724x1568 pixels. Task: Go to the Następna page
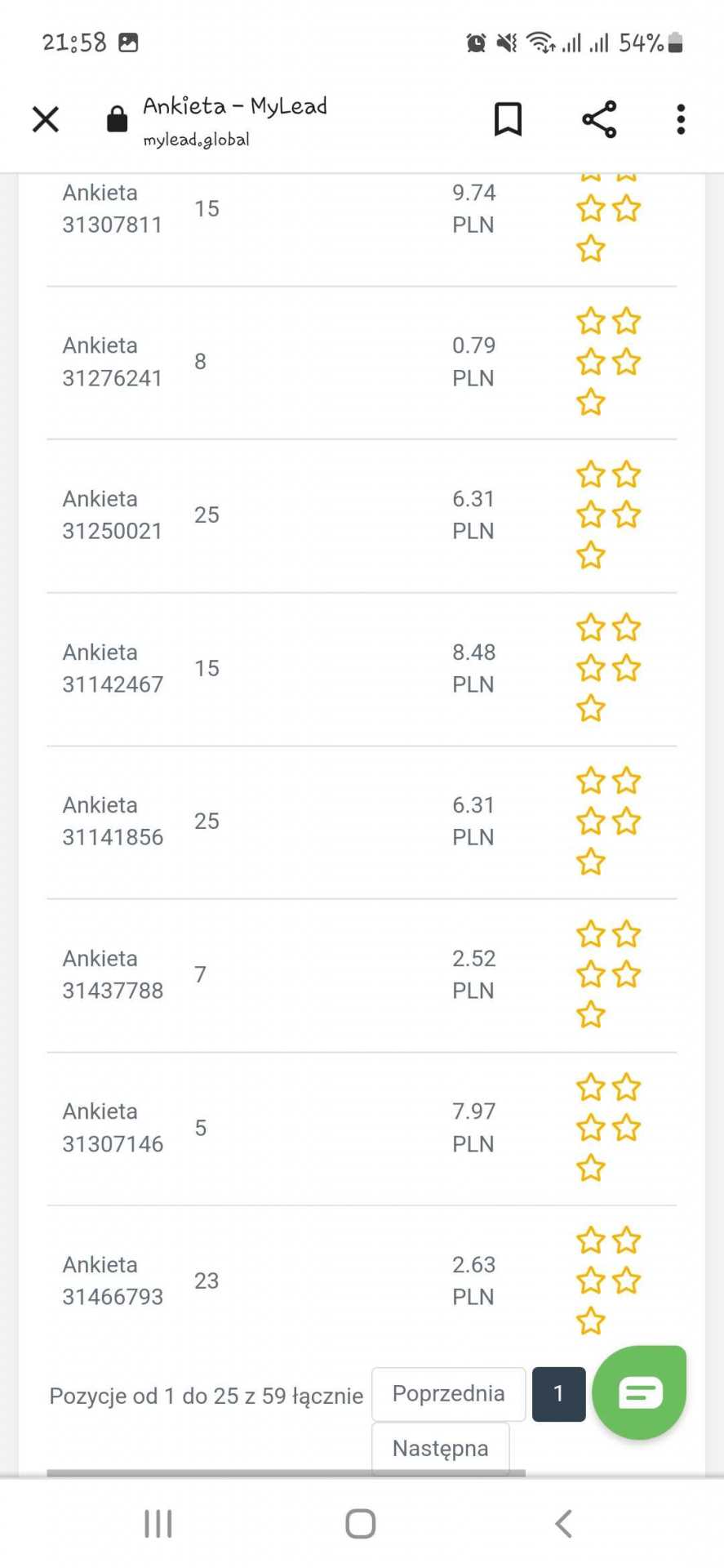(x=440, y=1448)
